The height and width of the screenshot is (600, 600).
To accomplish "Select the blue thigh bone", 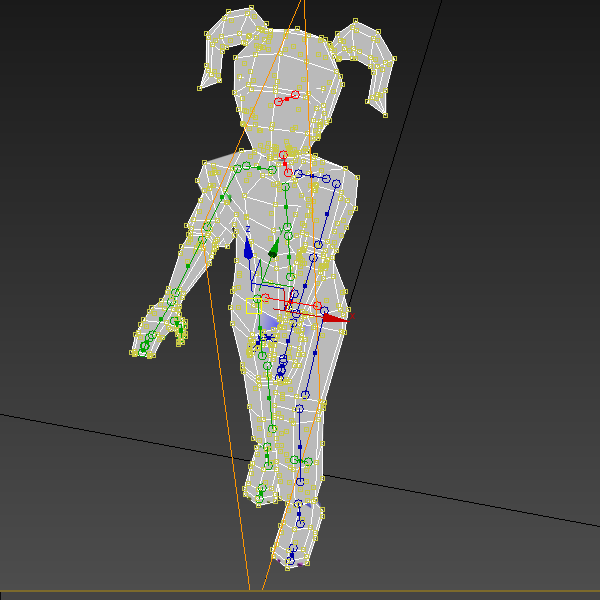I will 315,353.
